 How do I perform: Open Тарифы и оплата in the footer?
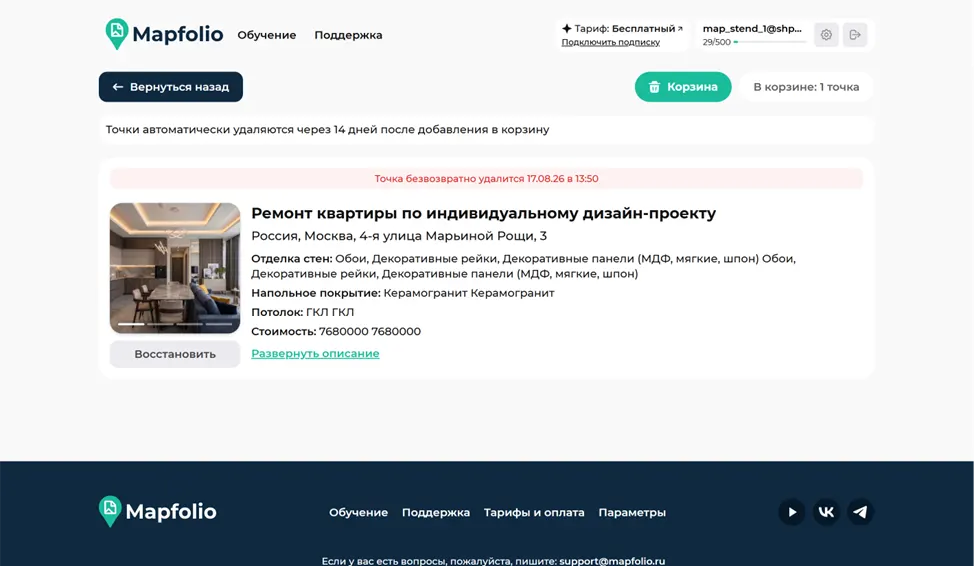pos(534,513)
